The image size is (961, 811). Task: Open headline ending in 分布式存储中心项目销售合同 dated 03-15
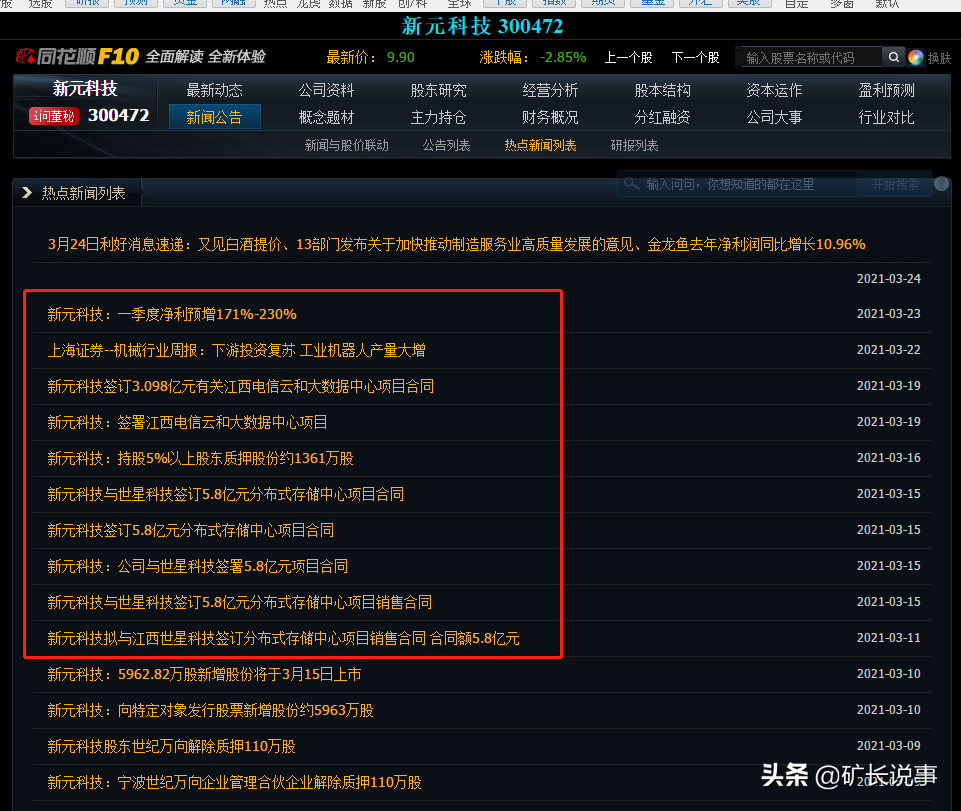[x=240, y=603]
